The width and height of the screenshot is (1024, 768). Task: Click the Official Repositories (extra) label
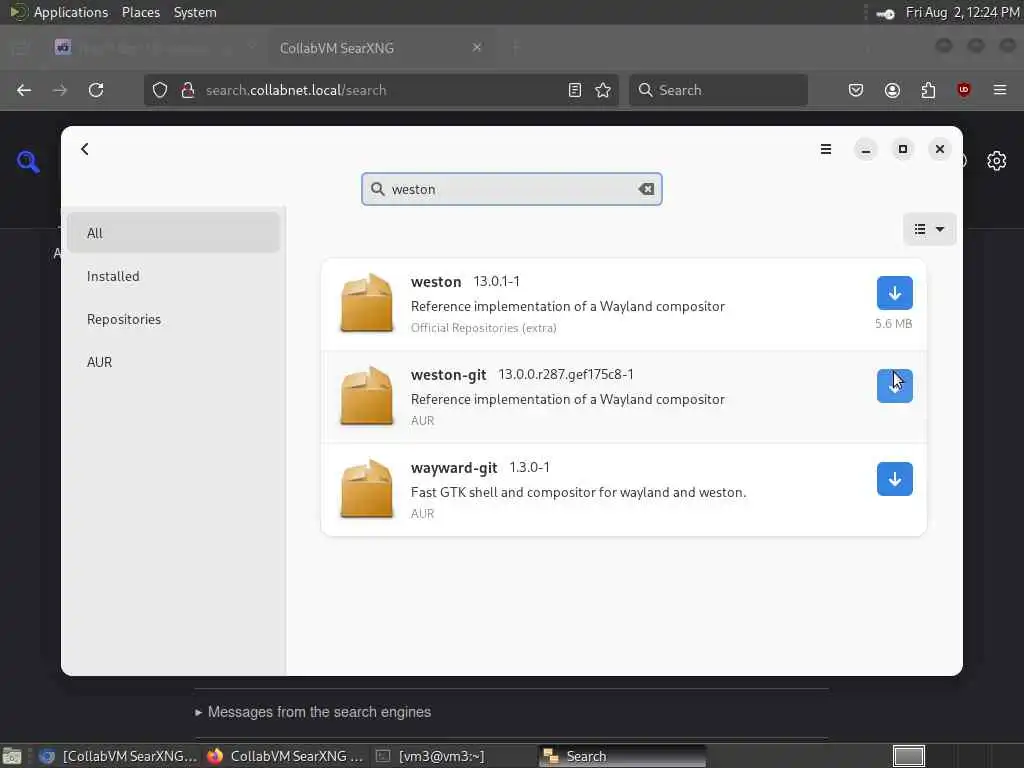[483, 328]
